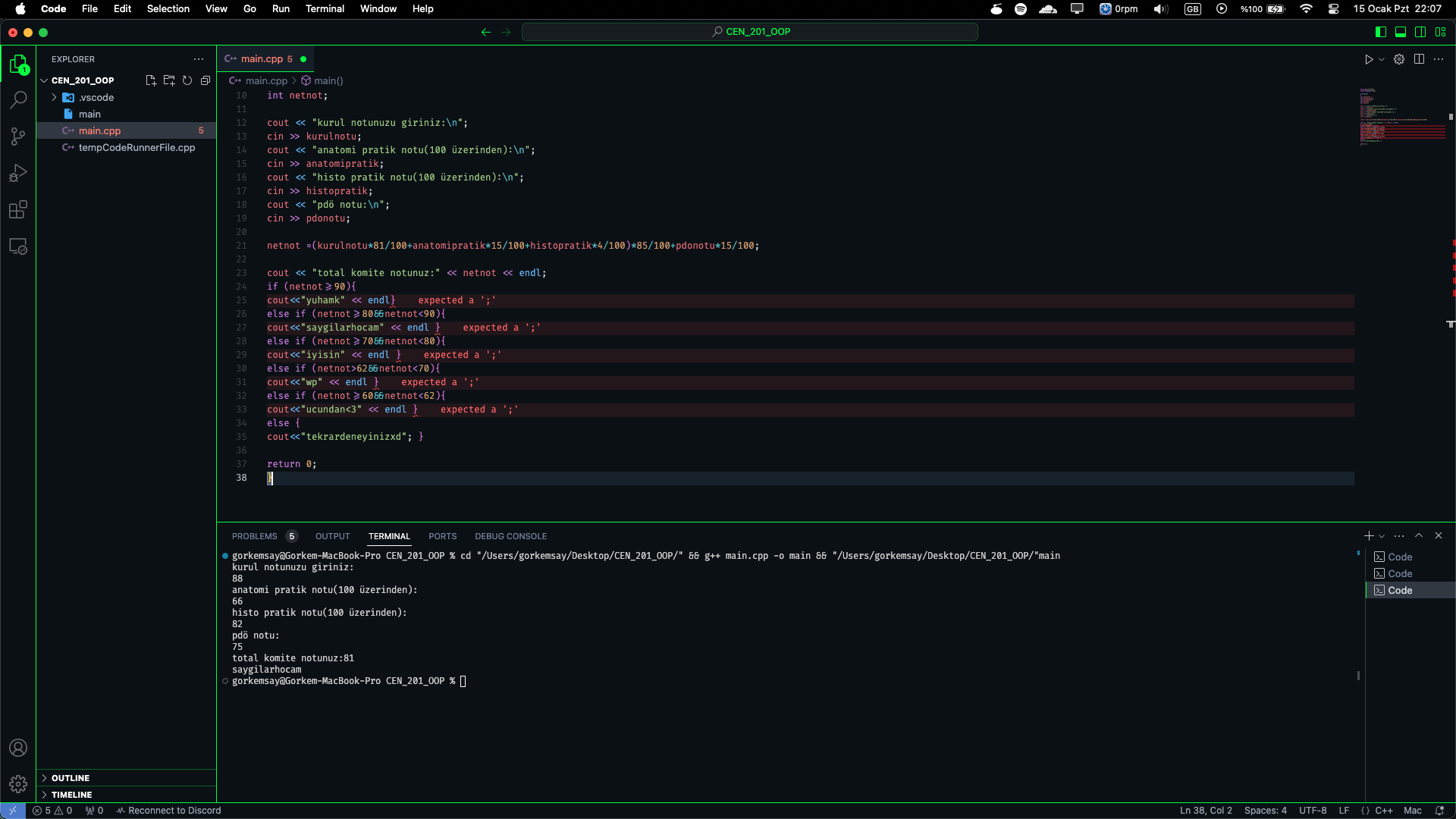Toggle the secondary sidebar layout button

pos(1420,32)
